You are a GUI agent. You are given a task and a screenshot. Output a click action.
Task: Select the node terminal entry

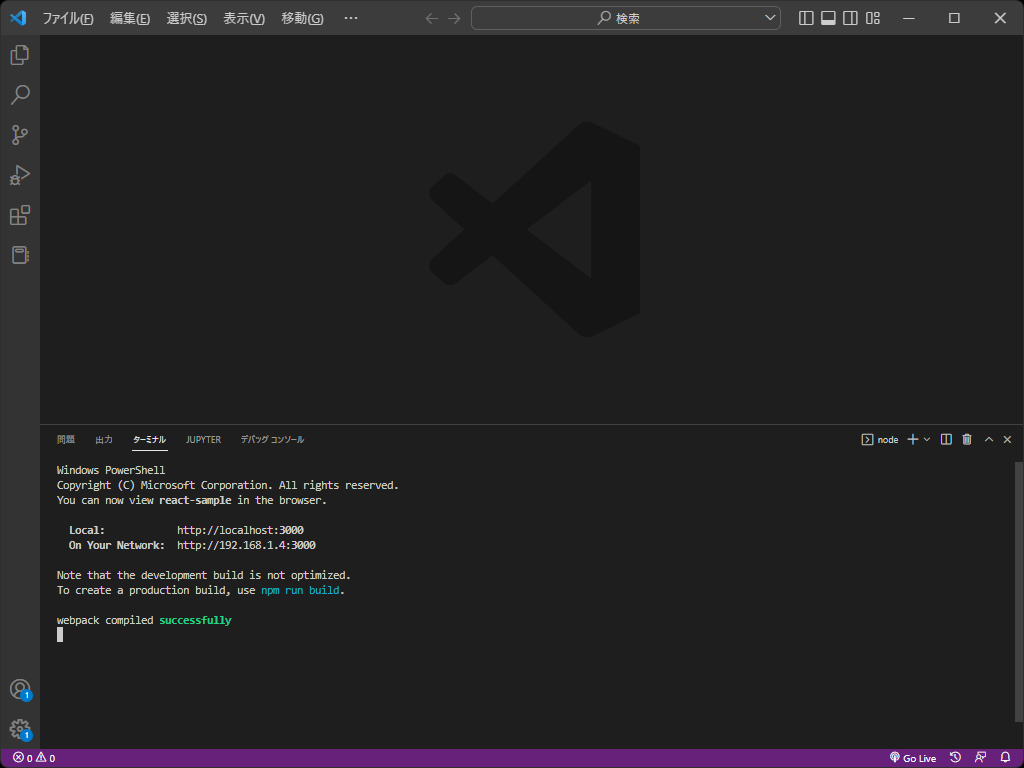tap(880, 440)
